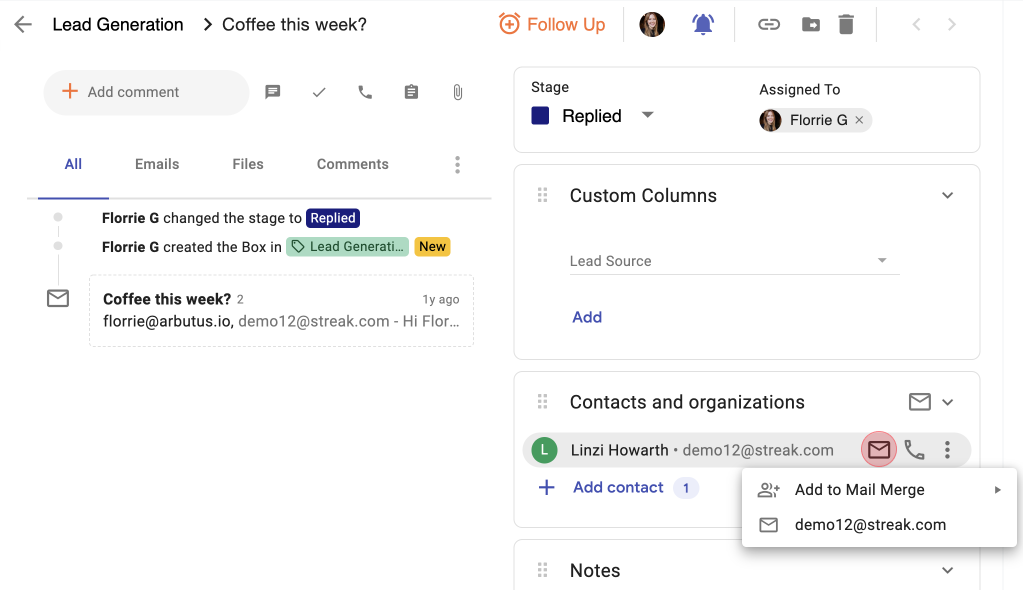
Task: Choose Add to Mail Merge menu item
Action: pos(879,490)
